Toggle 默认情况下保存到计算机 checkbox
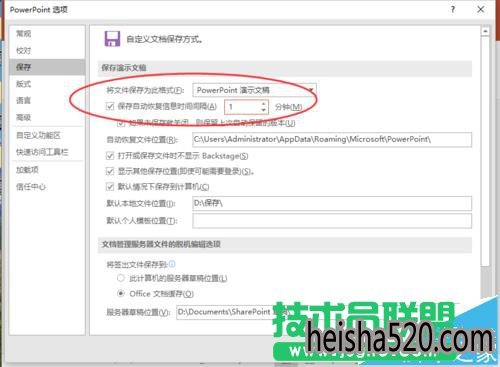This screenshot has height=367, width=500. [x=110, y=187]
